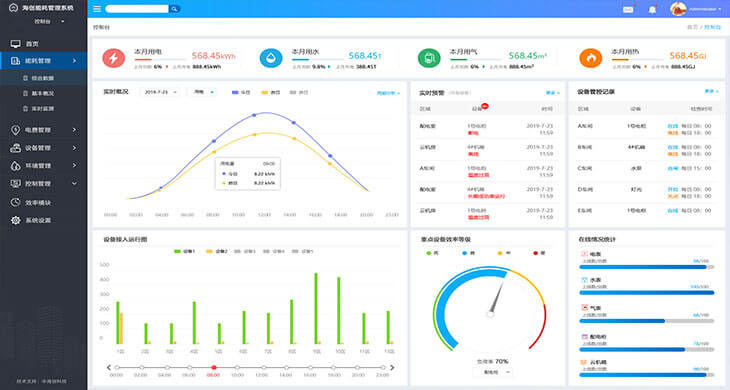Open the bell alerts icon
This screenshot has height=390, width=730.
[652, 9]
